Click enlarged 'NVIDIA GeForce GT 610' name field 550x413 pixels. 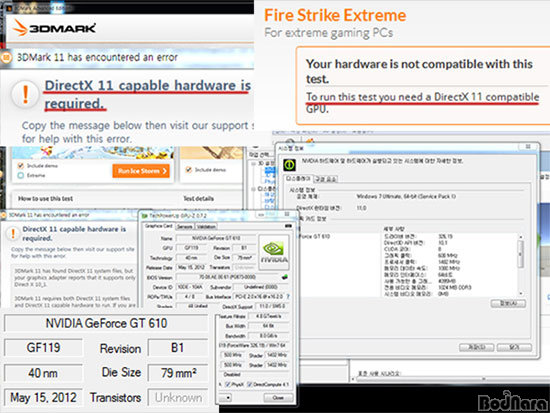click(106, 323)
